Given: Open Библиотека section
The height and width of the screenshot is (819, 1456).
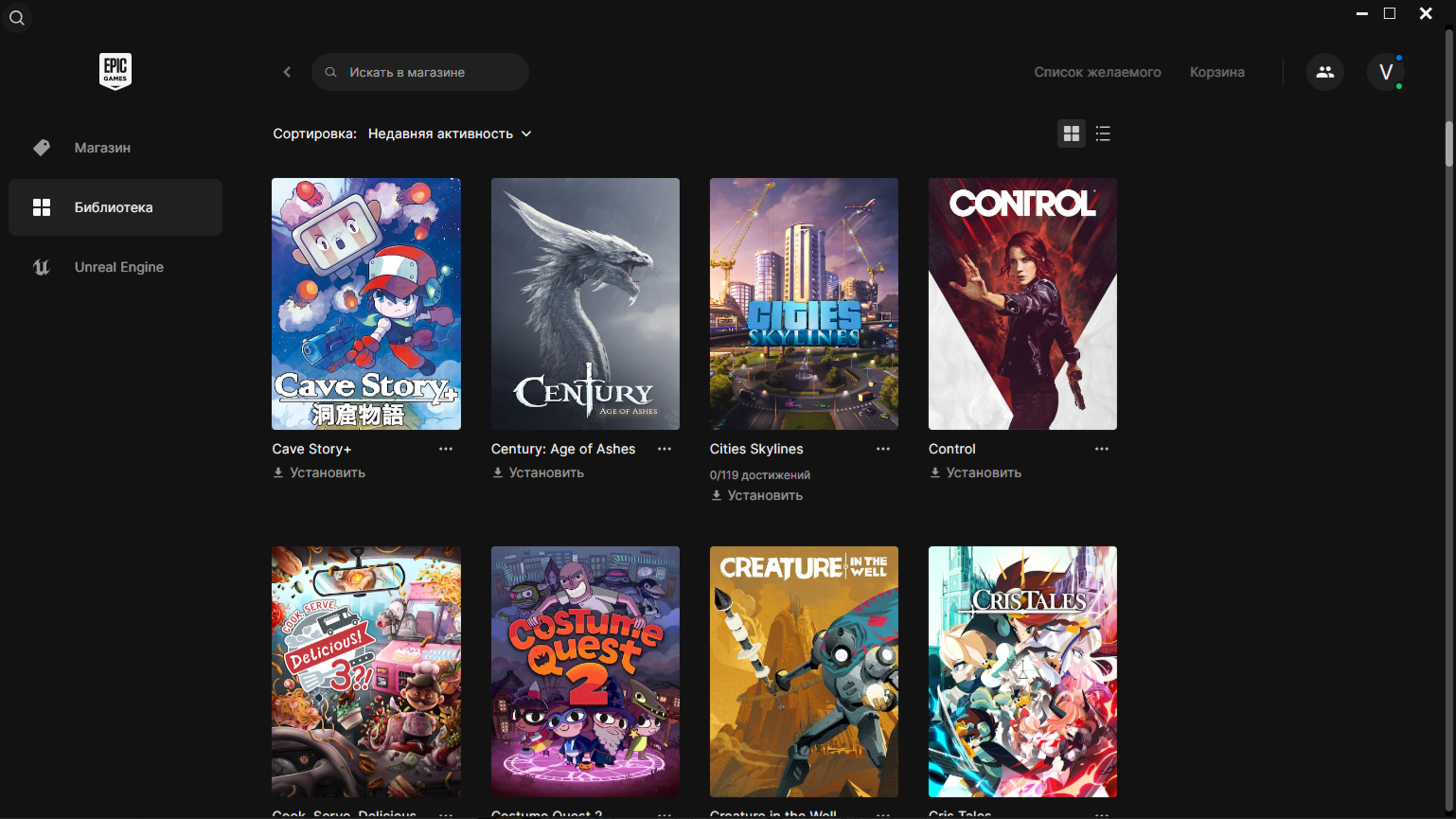Looking at the screenshot, I should click(x=115, y=207).
